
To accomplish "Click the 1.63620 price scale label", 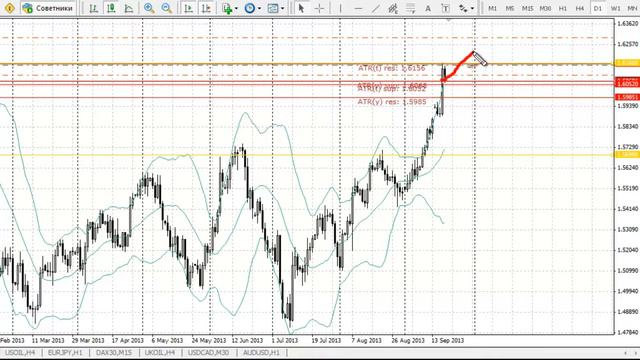I will pos(627,24).
